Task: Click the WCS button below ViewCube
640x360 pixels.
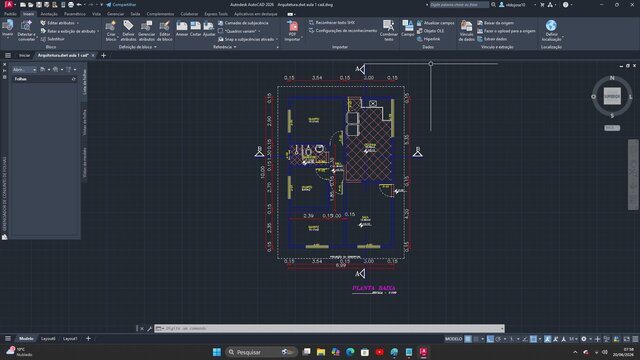Action: [612, 128]
